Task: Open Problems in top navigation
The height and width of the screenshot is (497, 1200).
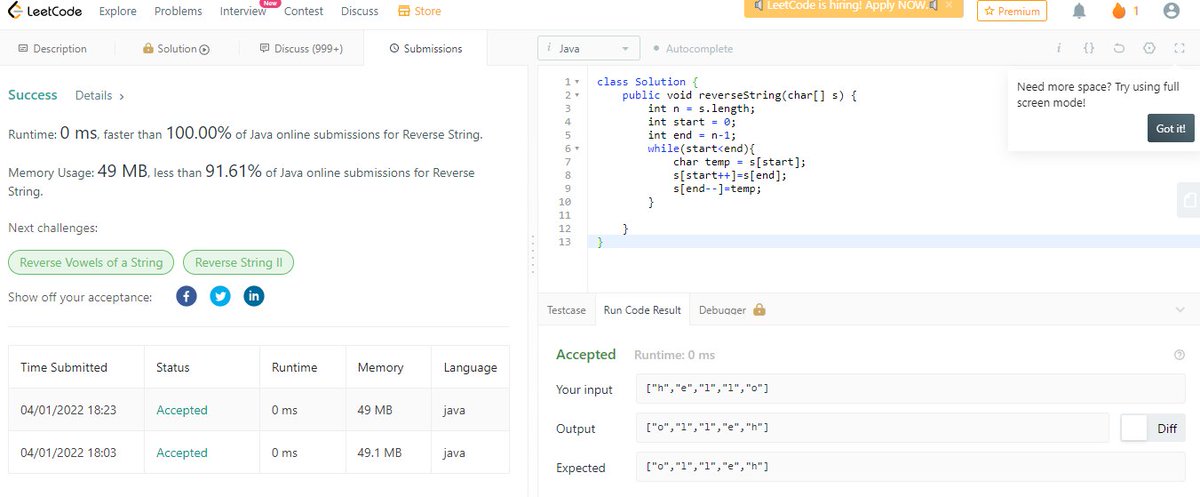Action: pos(178,11)
